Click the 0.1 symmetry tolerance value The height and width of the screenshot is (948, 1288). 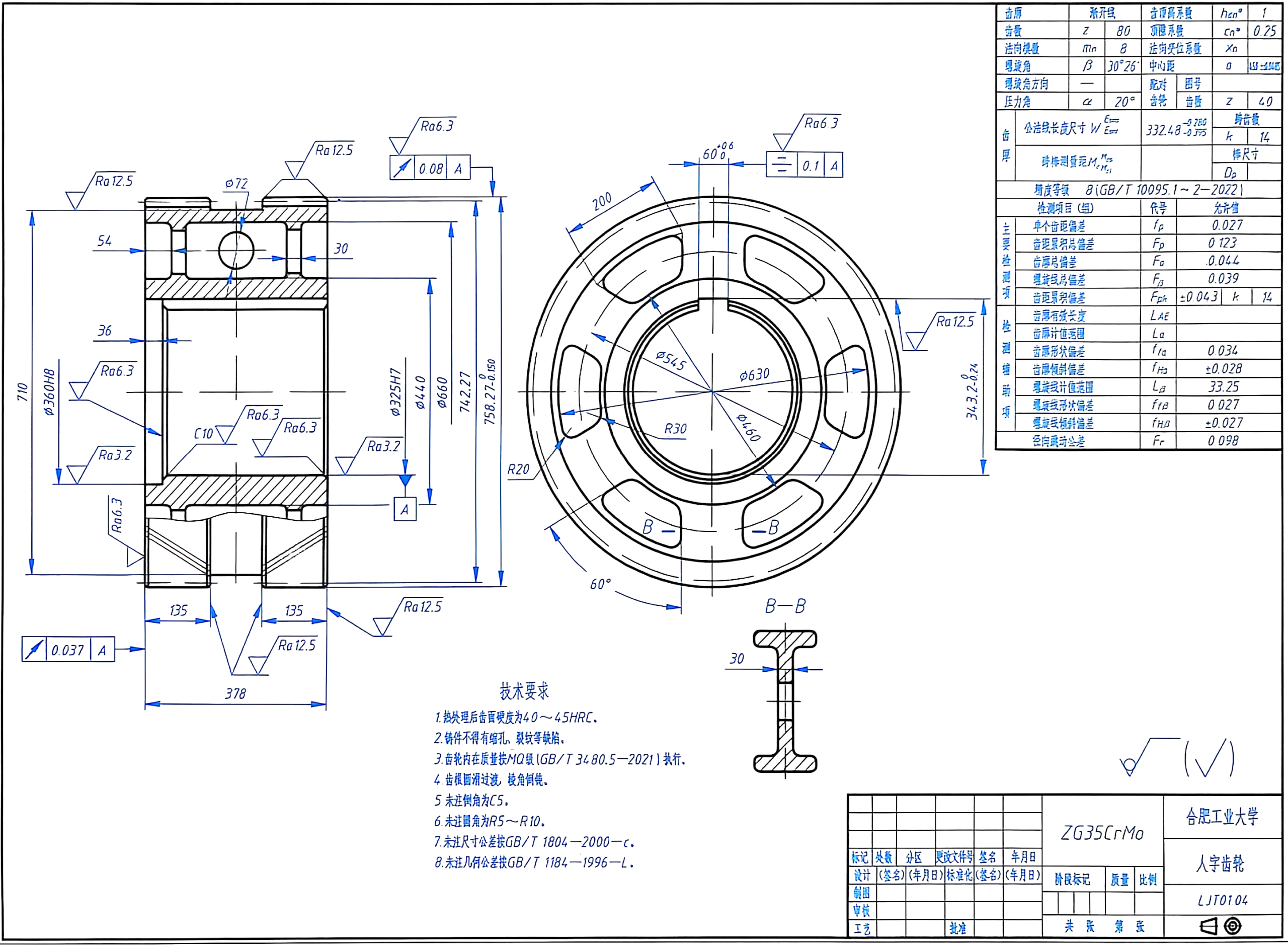[x=810, y=167]
